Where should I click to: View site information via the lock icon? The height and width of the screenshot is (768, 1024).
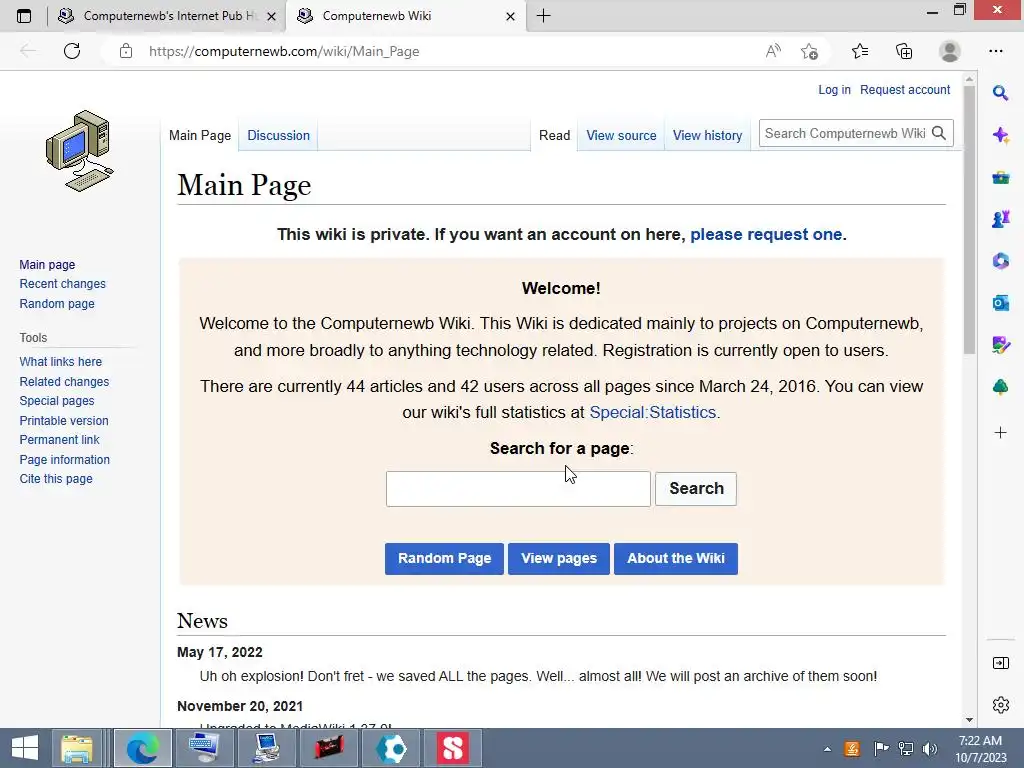126,51
